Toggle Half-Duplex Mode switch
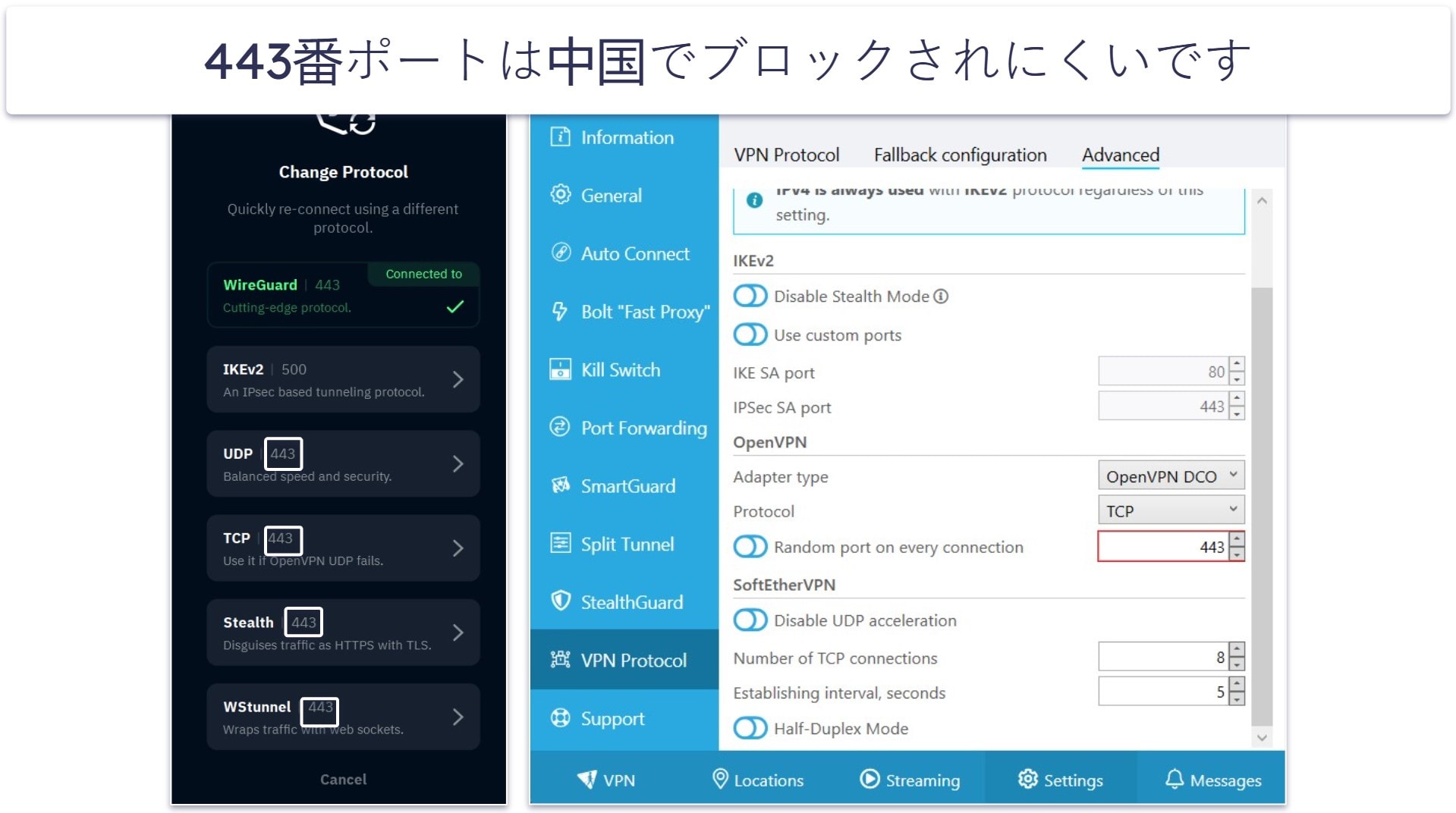The width and height of the screenshot is (1456, 813). pos(750,728)
